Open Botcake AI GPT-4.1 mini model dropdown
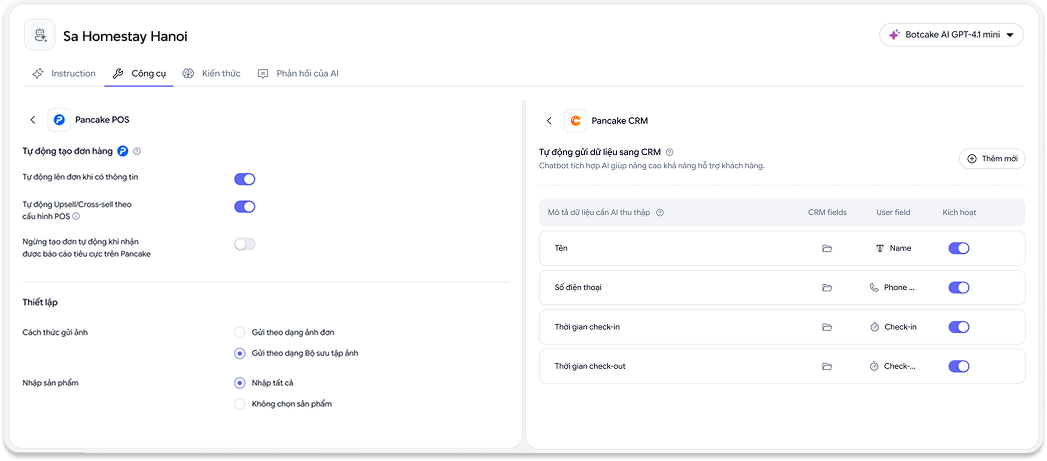 coord(952,35)
